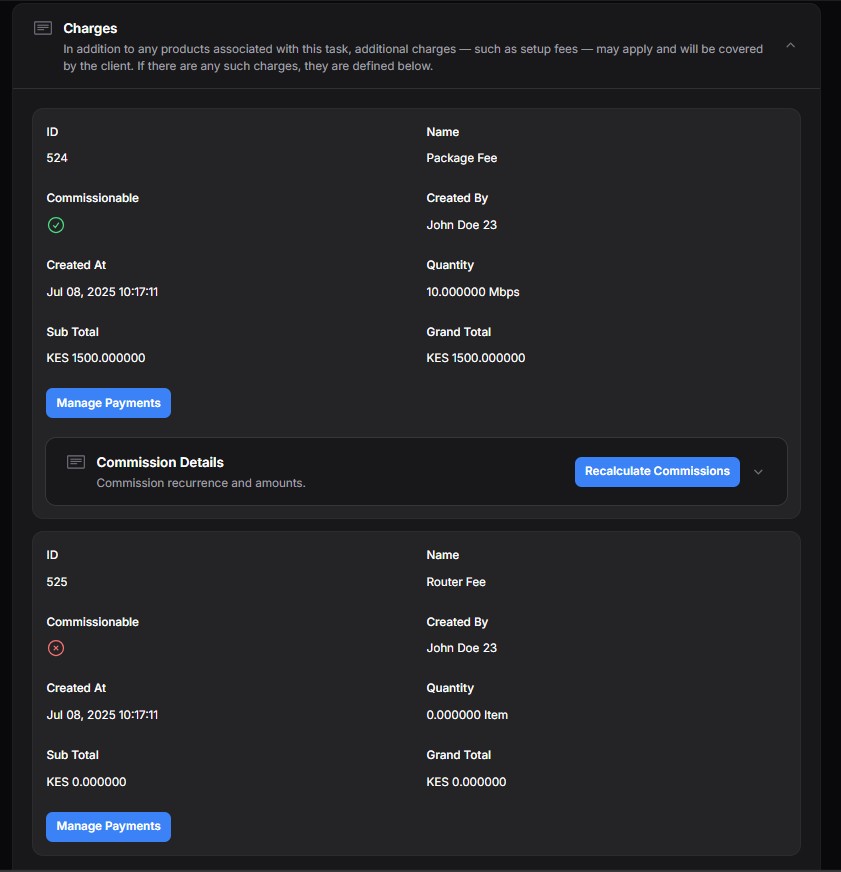
Task: Click red non-commissionable cross for Router Fee
Action: pyautogui.click(x=56, y=648)
